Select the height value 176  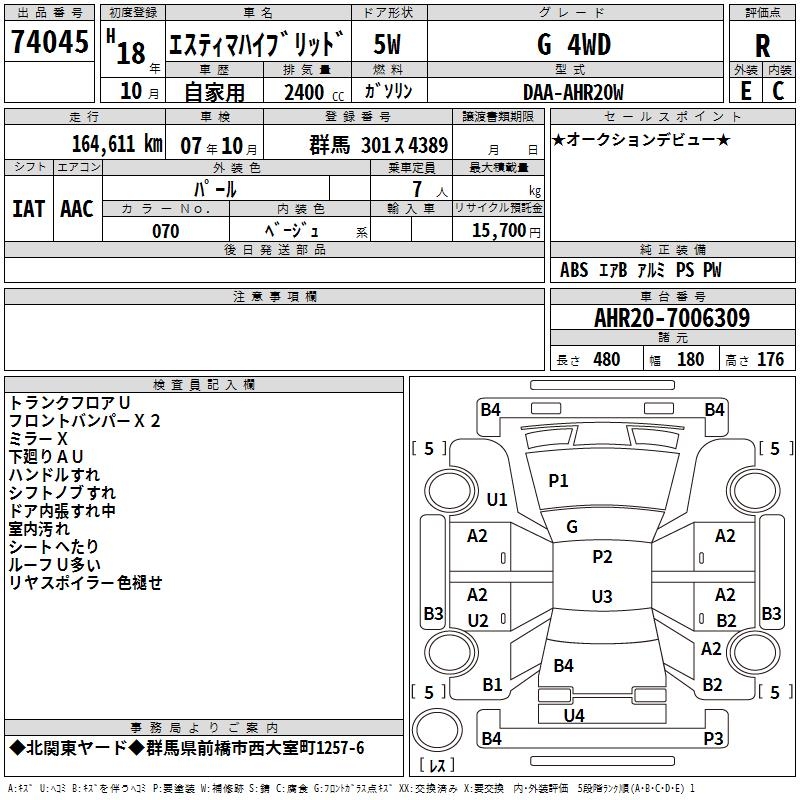(x=770, y=360)
